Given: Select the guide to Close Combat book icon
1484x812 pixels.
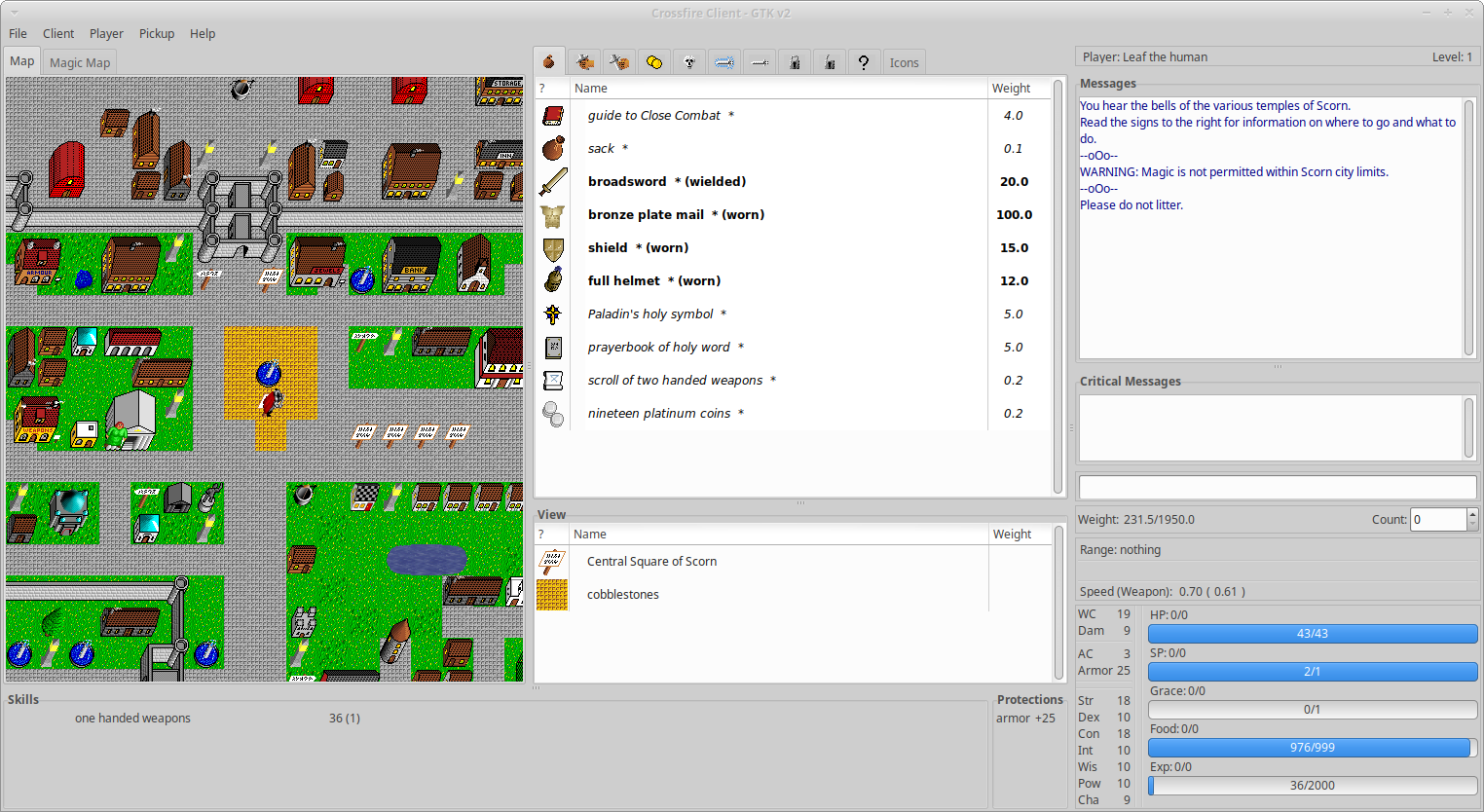Looking at the screenshot, I should pyautogui.click(x=553, y=115).
